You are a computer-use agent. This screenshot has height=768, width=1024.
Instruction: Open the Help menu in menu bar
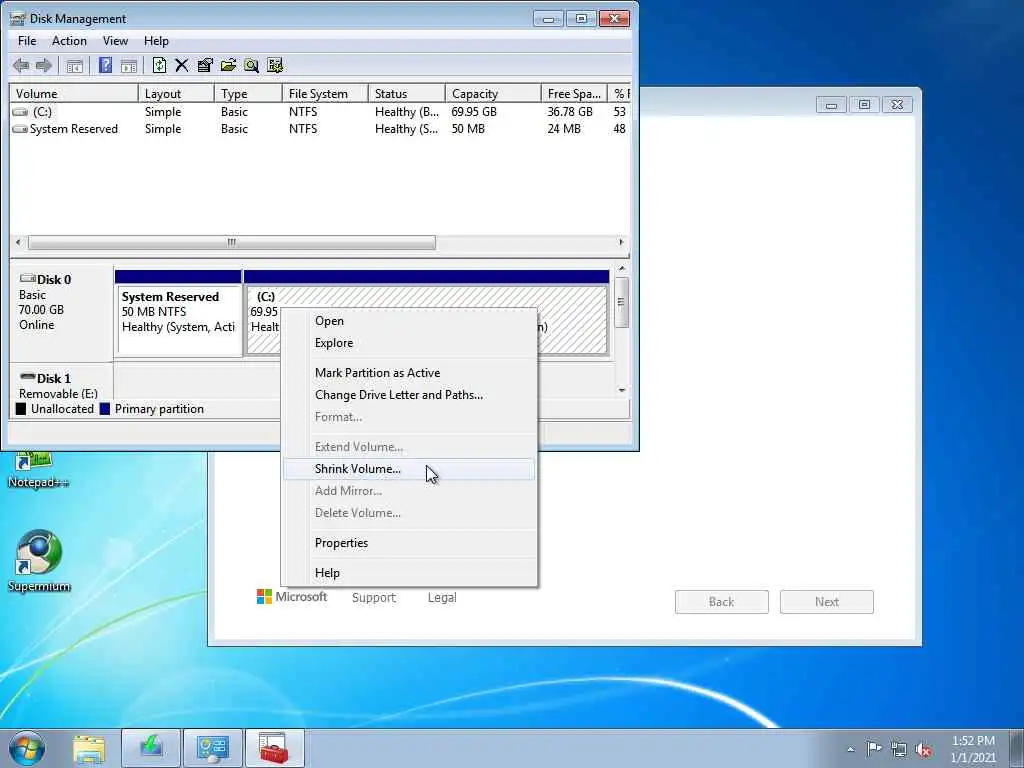156,40
